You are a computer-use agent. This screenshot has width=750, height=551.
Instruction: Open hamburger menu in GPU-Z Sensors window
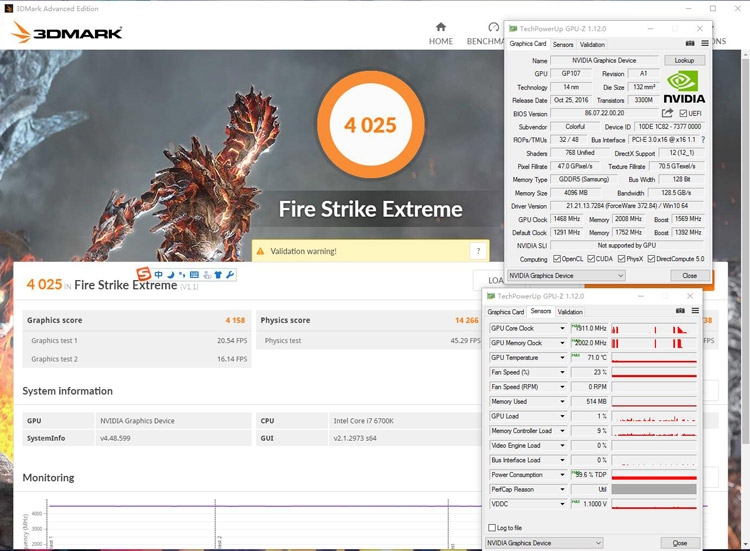point(695,311)
